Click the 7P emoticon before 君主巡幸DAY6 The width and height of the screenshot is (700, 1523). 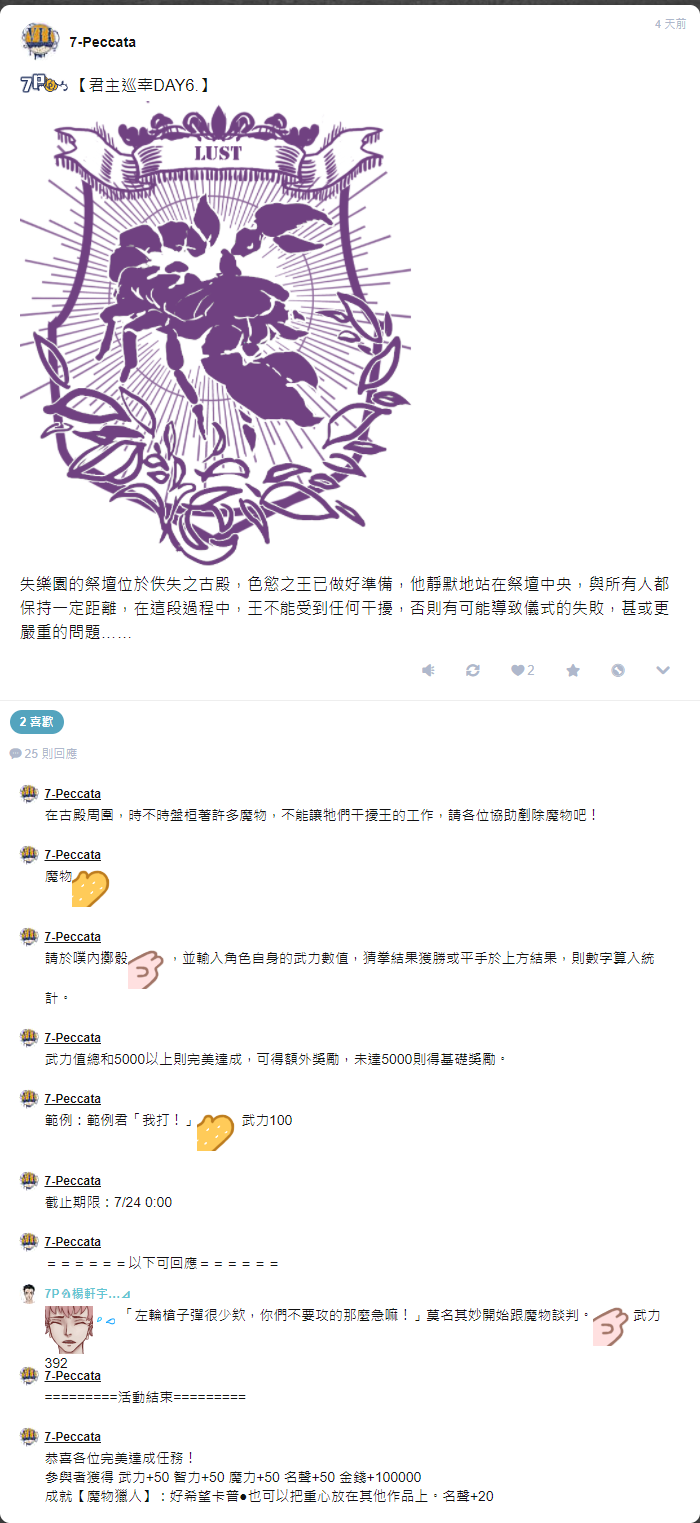(x=44, y=85)
